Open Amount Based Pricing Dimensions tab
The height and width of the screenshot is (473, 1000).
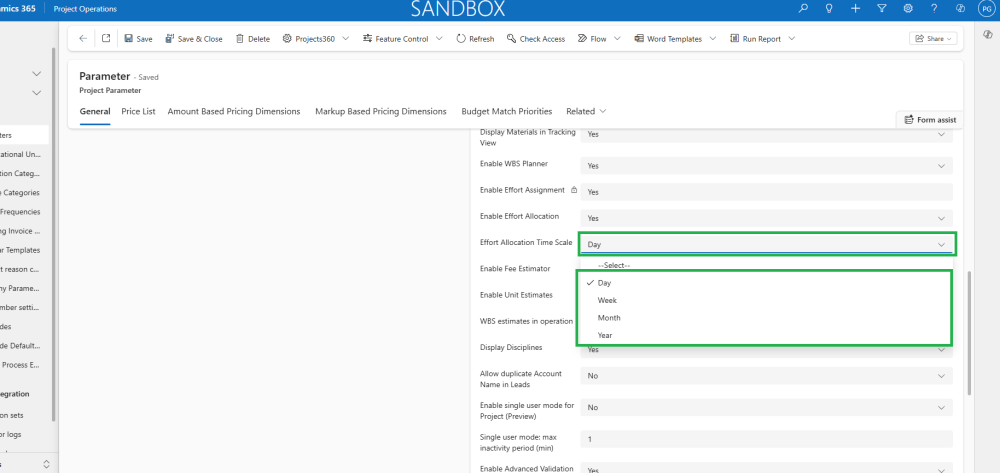pos(233,112)
